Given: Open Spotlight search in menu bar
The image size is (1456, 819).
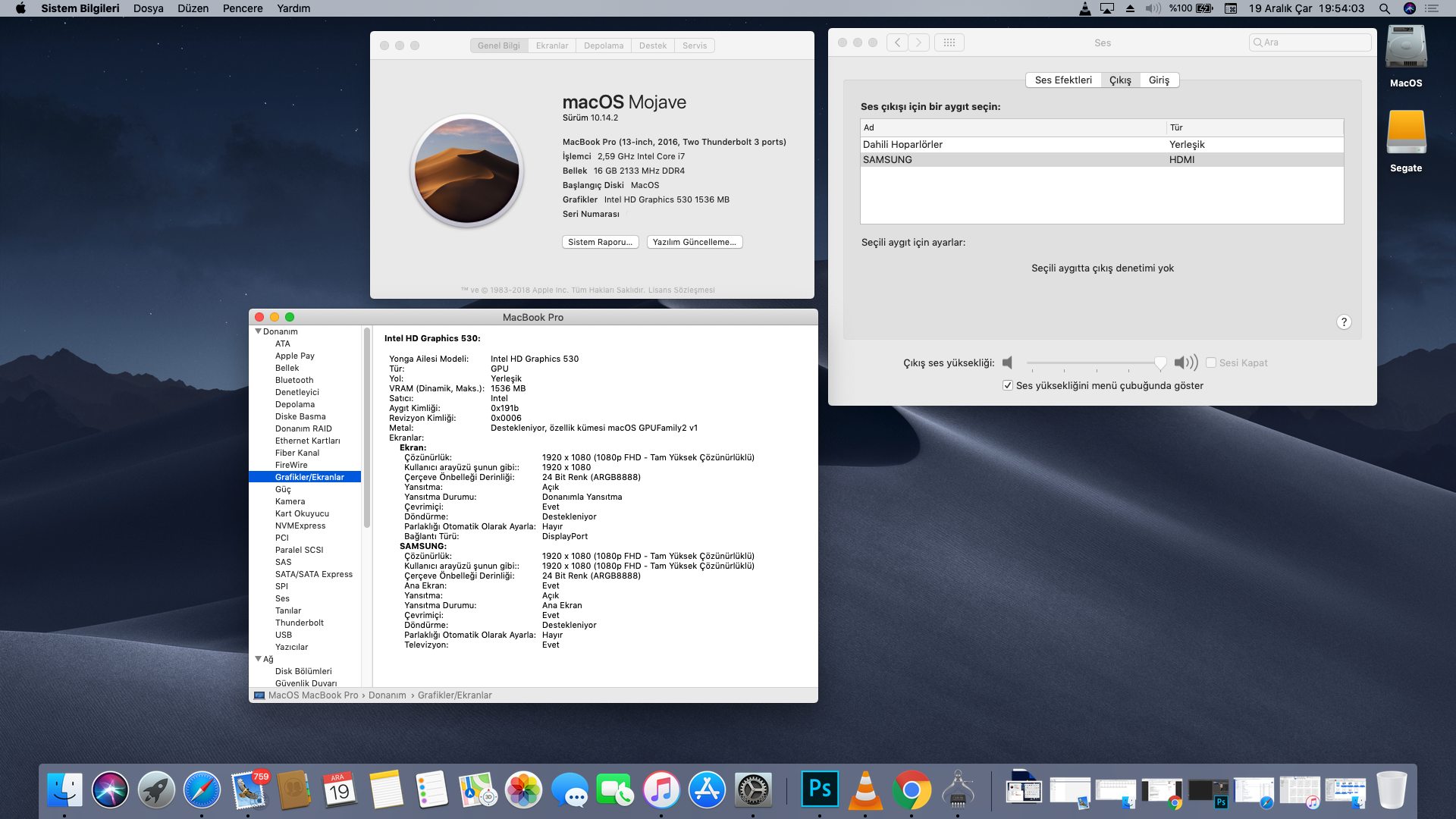Looking at the screenshot, I should coord(1384,8).
